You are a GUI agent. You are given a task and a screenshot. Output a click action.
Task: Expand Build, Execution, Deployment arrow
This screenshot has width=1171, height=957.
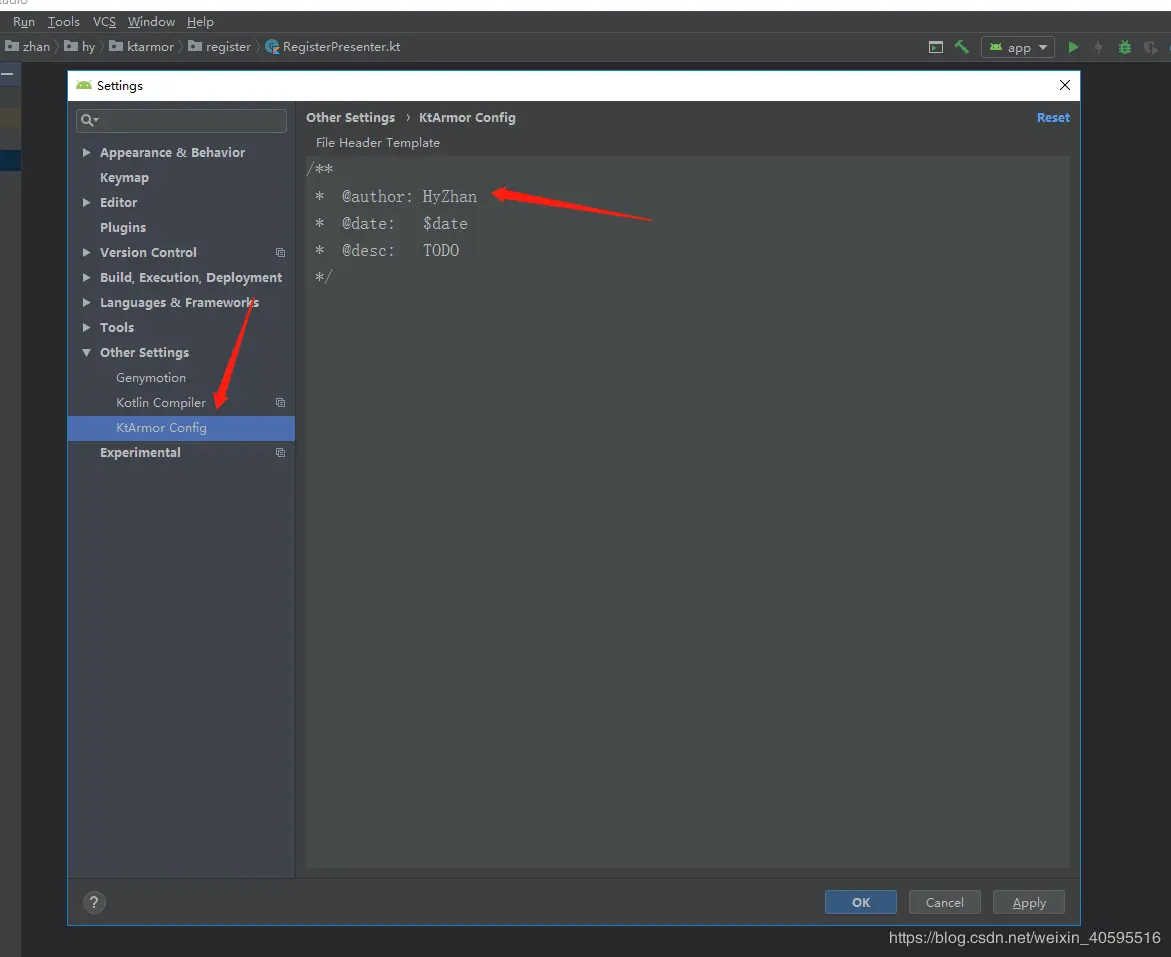(x=87, y=277)
